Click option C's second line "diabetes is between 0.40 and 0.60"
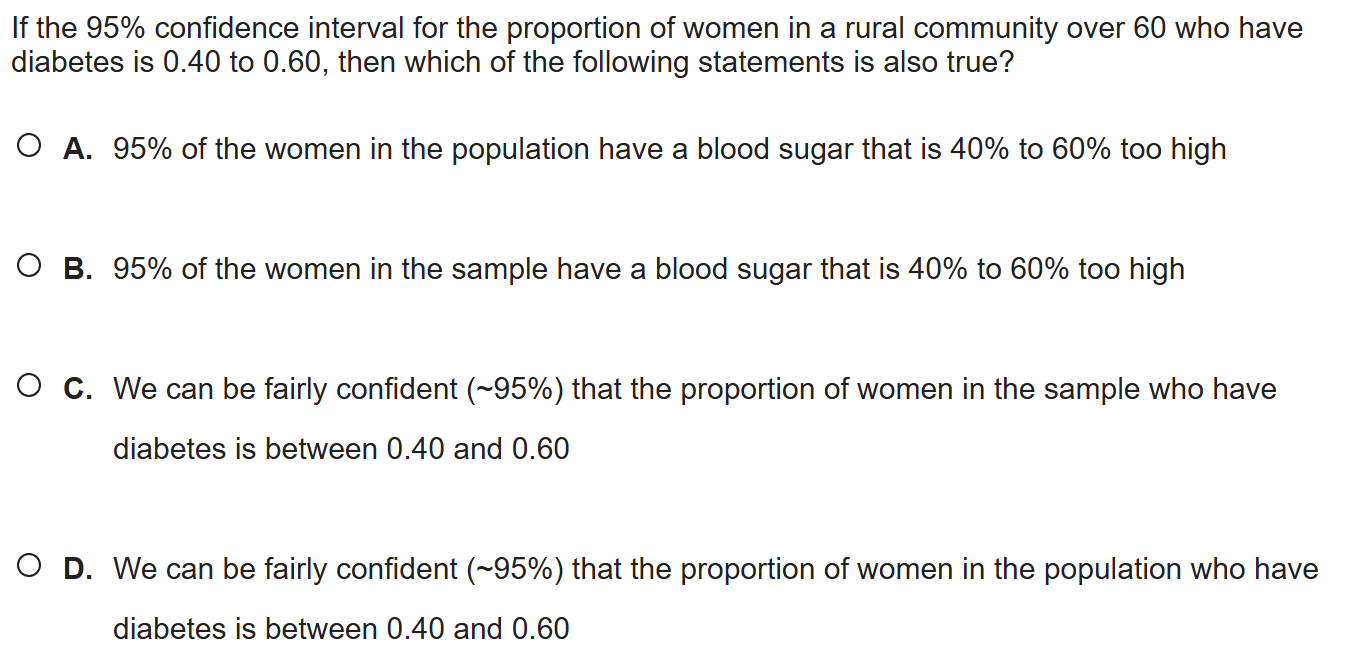The width and height of the screenshot is (1358, 654). point(341,449)
